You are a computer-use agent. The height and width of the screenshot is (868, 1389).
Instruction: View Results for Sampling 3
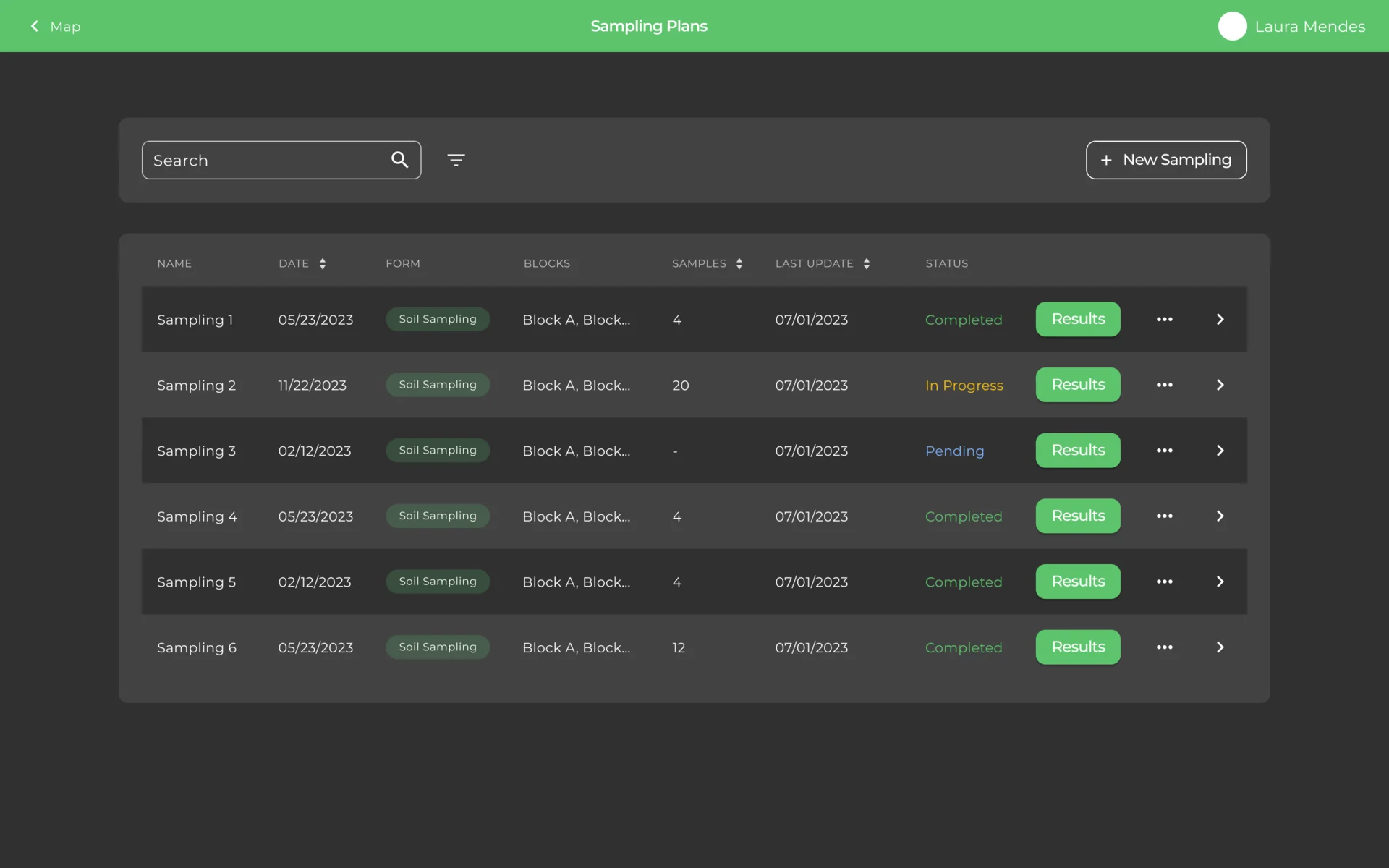tap(1078, 451)
